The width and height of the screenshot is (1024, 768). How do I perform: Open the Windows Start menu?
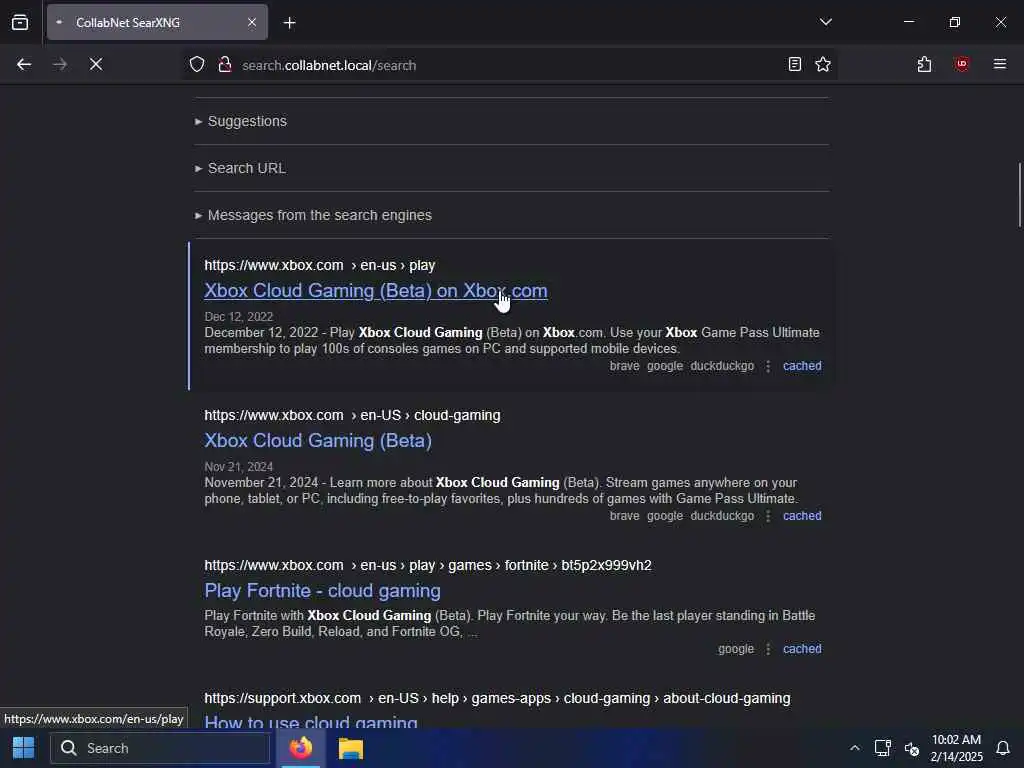pos(24,748)
